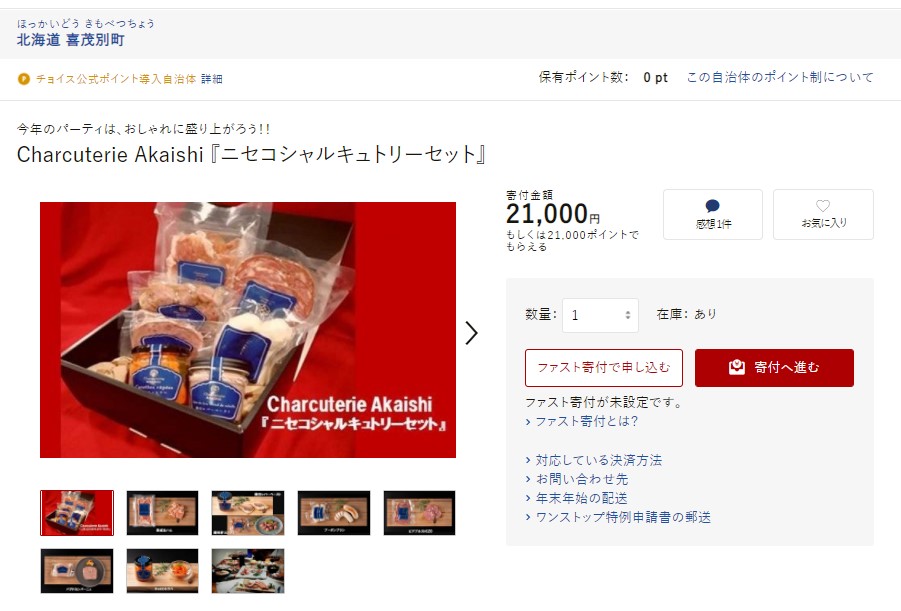
Task: Select the sausage thumbnail, fourth in top row
Action: tap(334, 513)
